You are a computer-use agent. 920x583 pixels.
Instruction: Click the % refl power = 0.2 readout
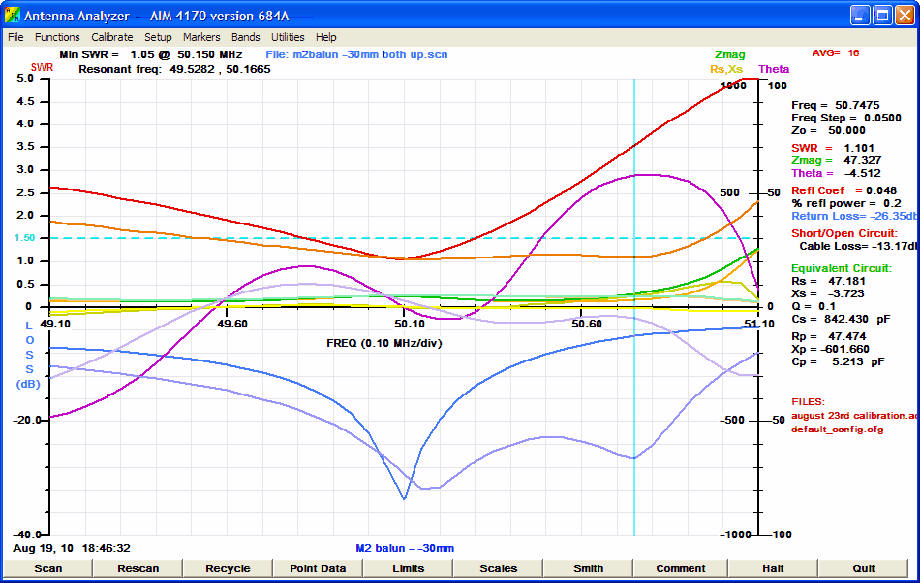click(846, 203)
